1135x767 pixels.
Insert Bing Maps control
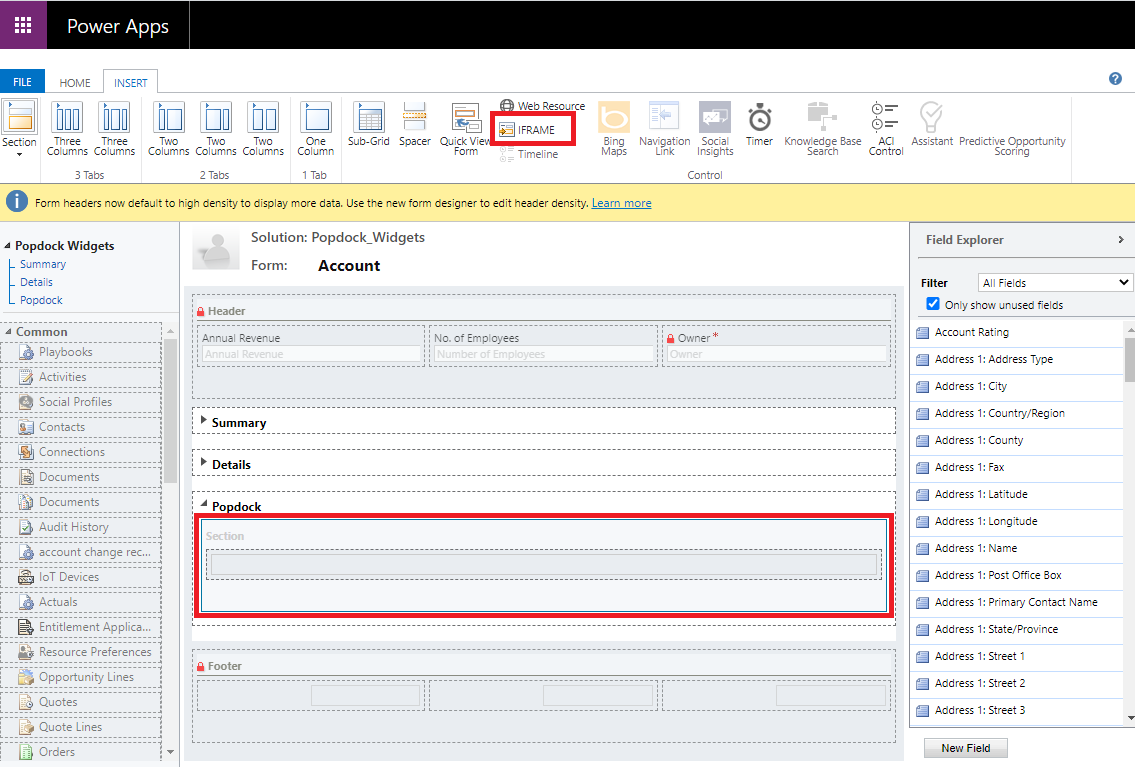(x=614, y=129)
